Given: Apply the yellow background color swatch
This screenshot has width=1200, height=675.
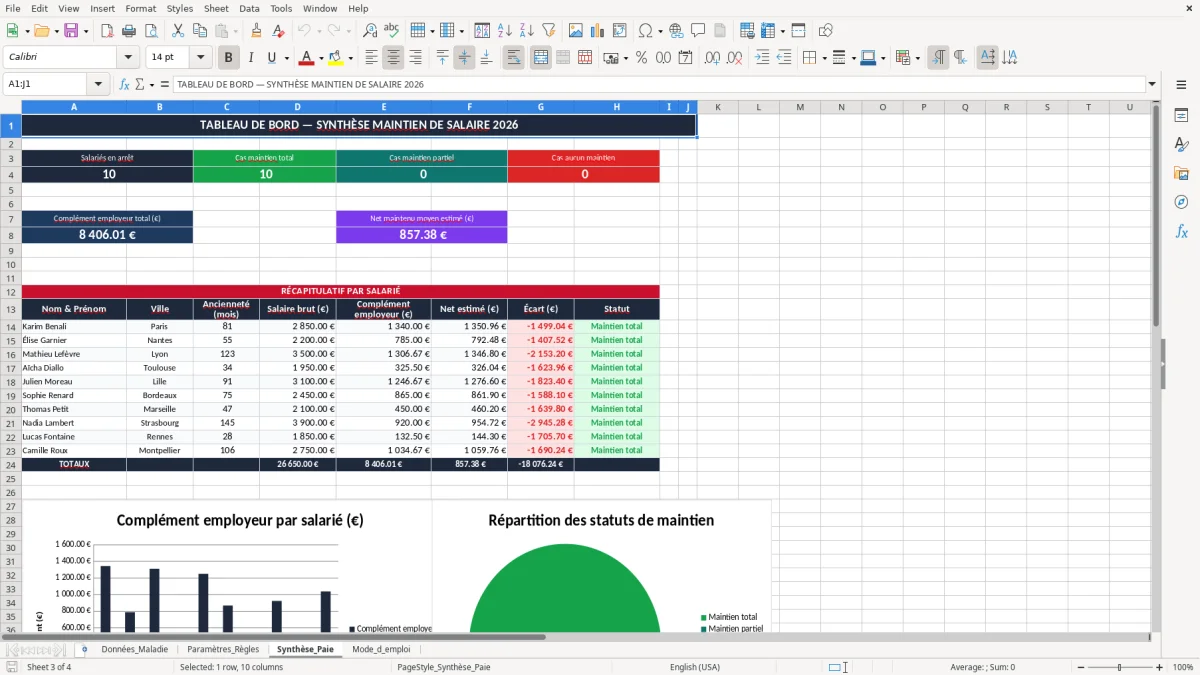Looking at the screenshot, I should click(336, 58).
